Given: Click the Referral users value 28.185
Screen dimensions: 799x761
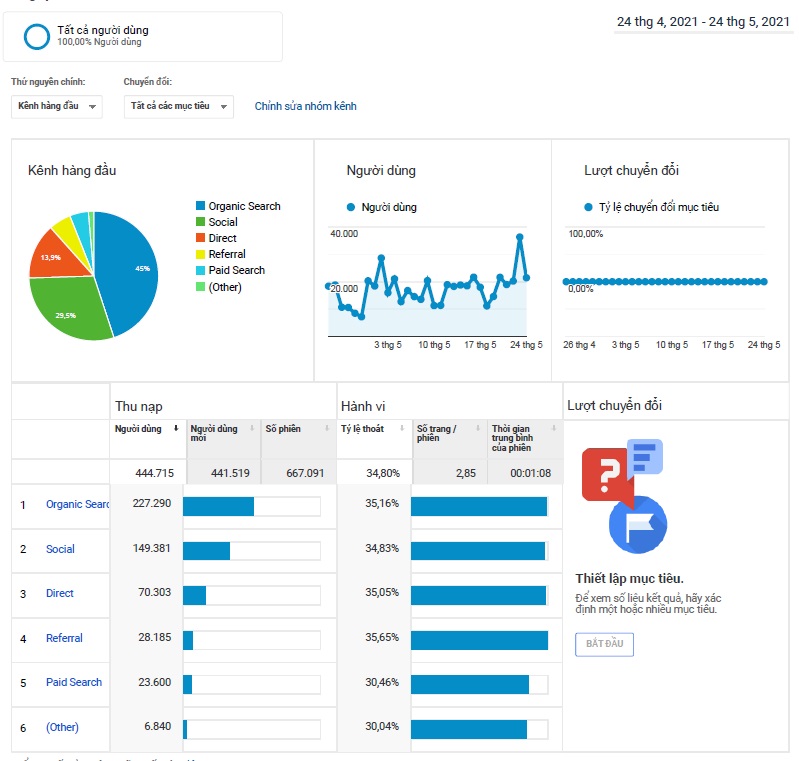Looking at the screenshot, I should [155, 637].
